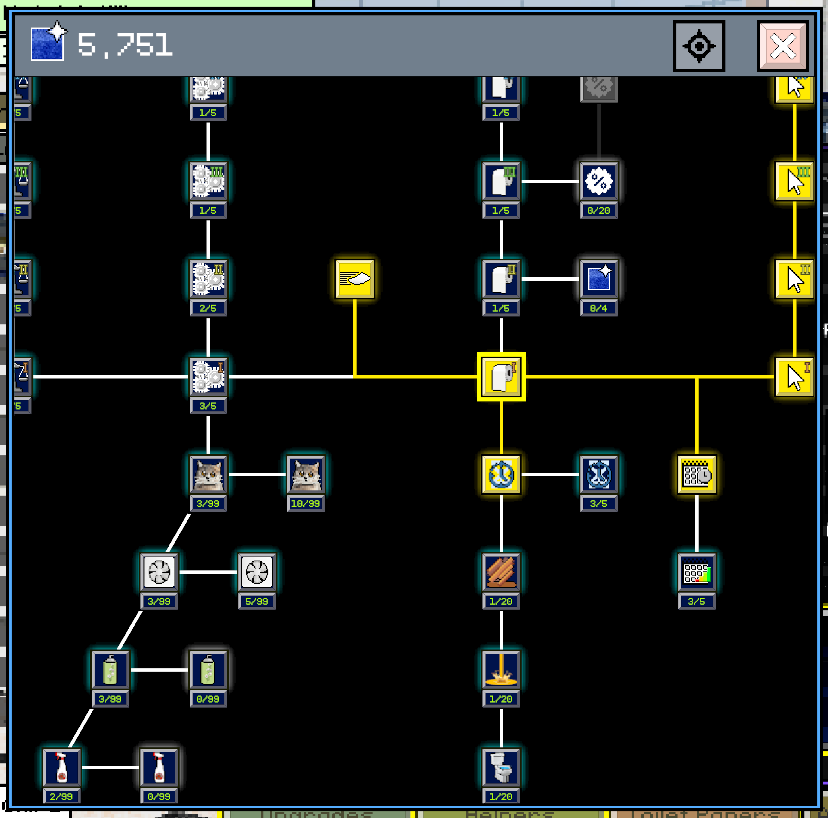Select the cat upgrade showing 3/99
Screen dimensions: 828x818
tap(208, 474)
